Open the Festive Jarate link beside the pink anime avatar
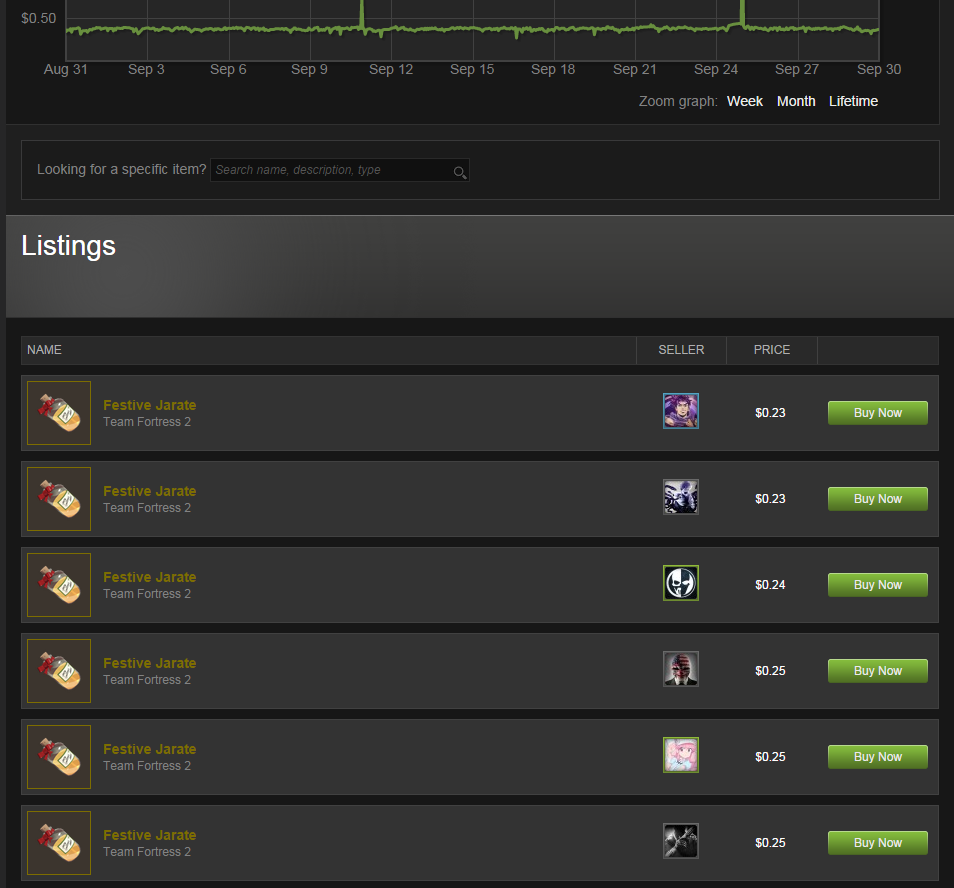954x888 pixels. [150, 749]
